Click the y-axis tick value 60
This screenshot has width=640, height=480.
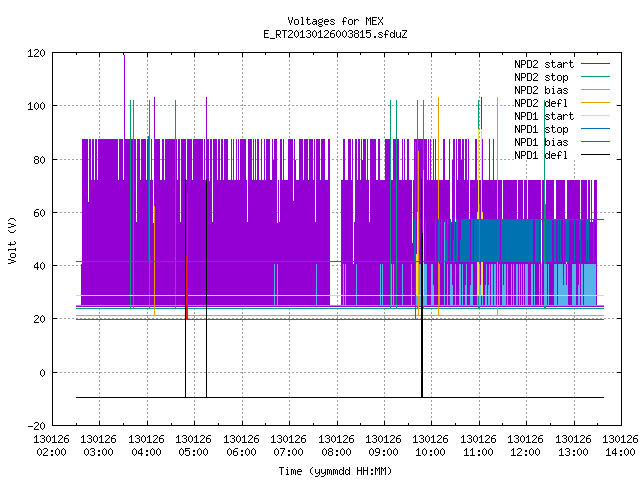(x=39, y=213)
